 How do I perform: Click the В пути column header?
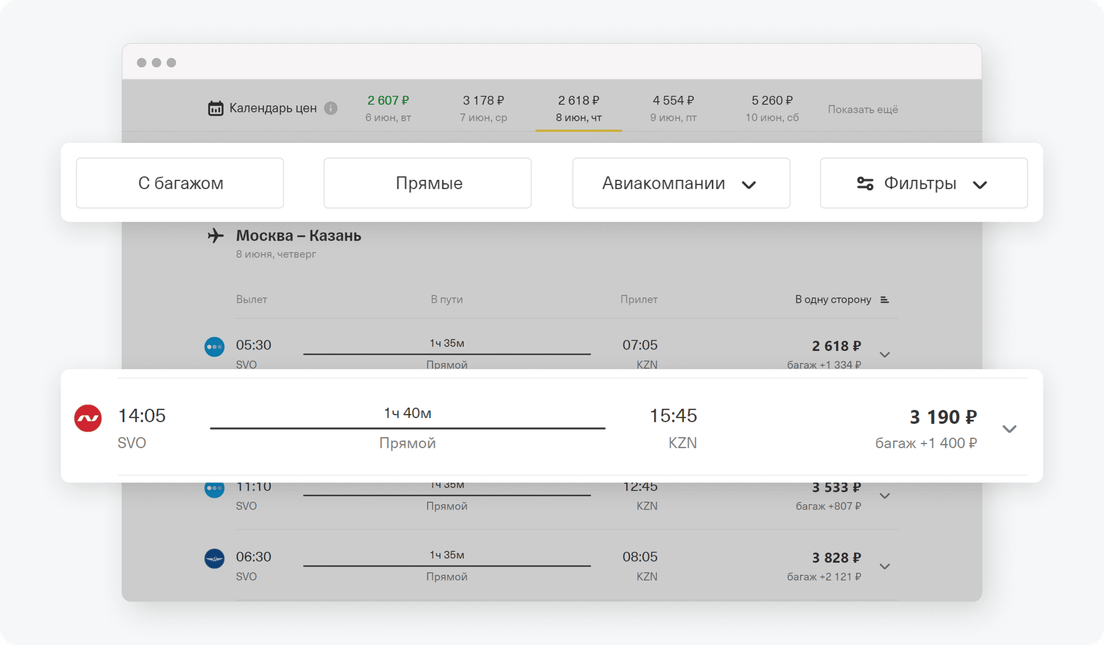(447, 299)
